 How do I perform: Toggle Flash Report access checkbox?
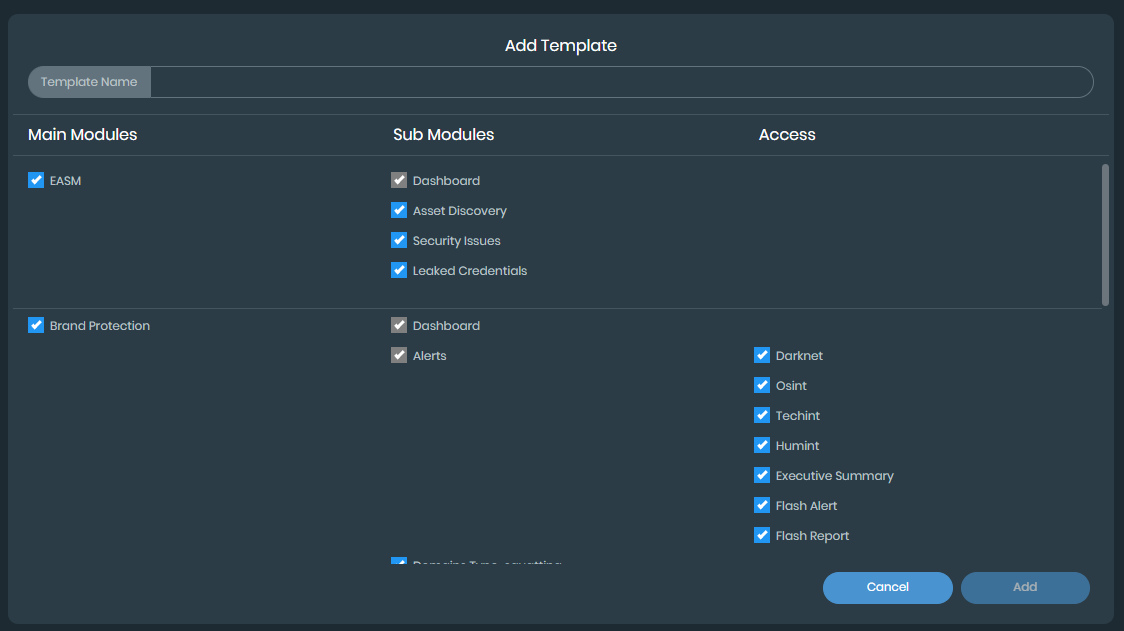coord(762,536)
